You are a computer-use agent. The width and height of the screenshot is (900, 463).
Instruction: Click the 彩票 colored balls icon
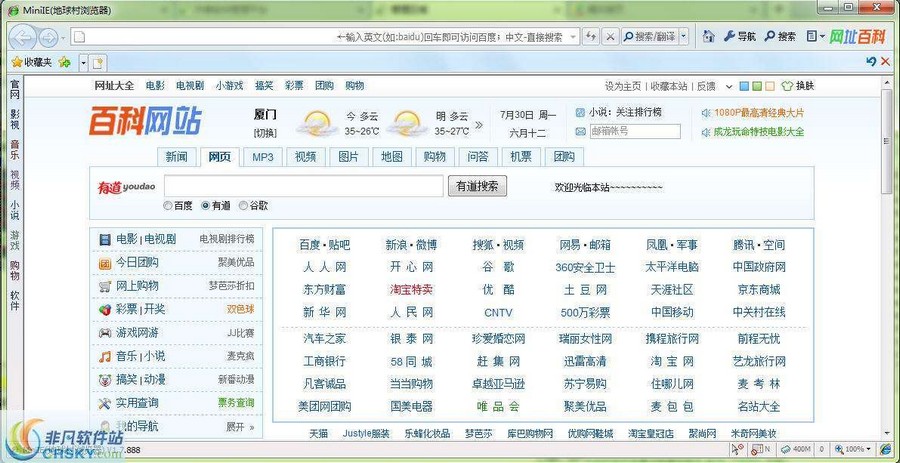104,310
